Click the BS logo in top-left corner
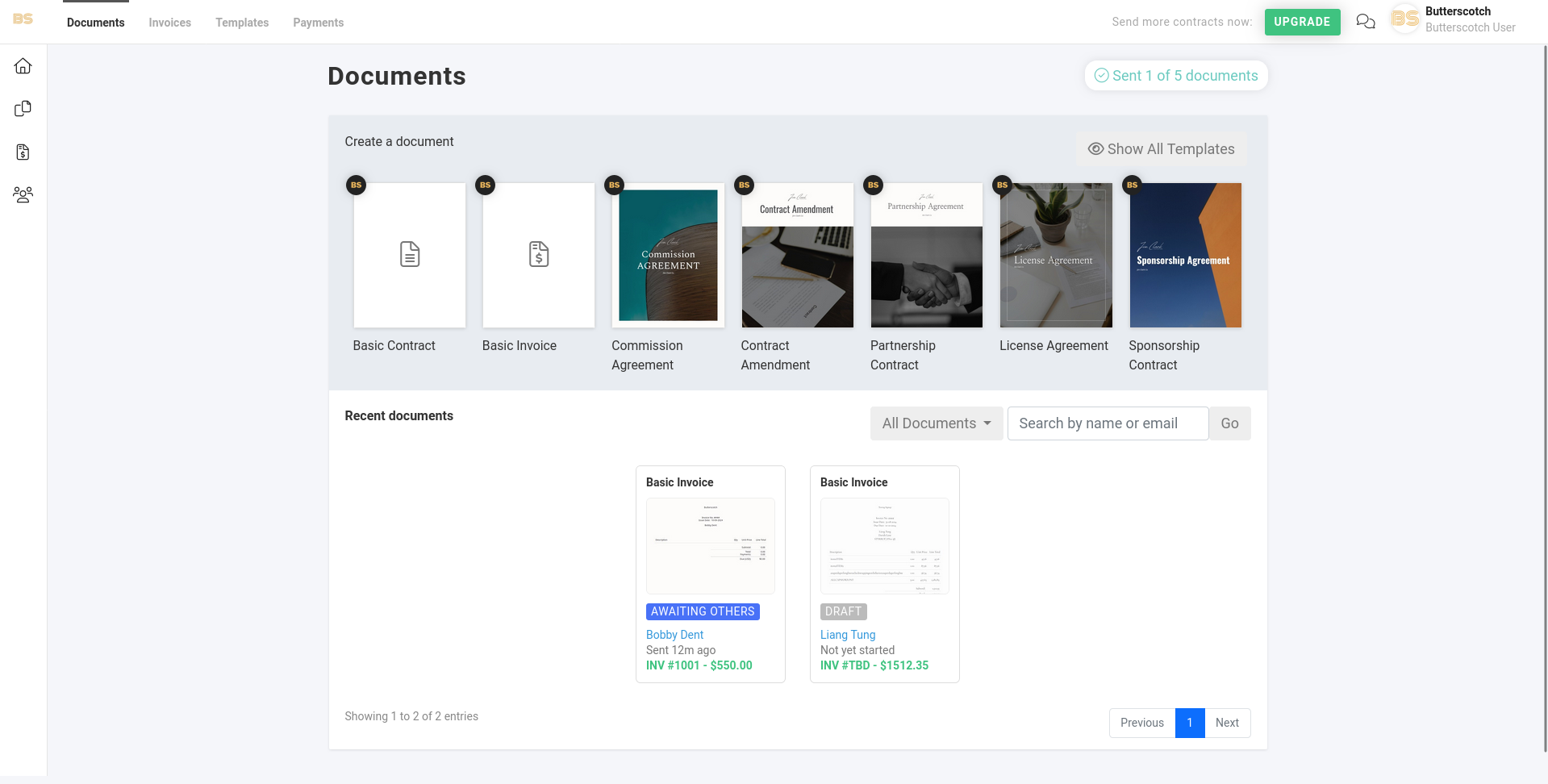1548x784 pixels. (x=23, y=19)
